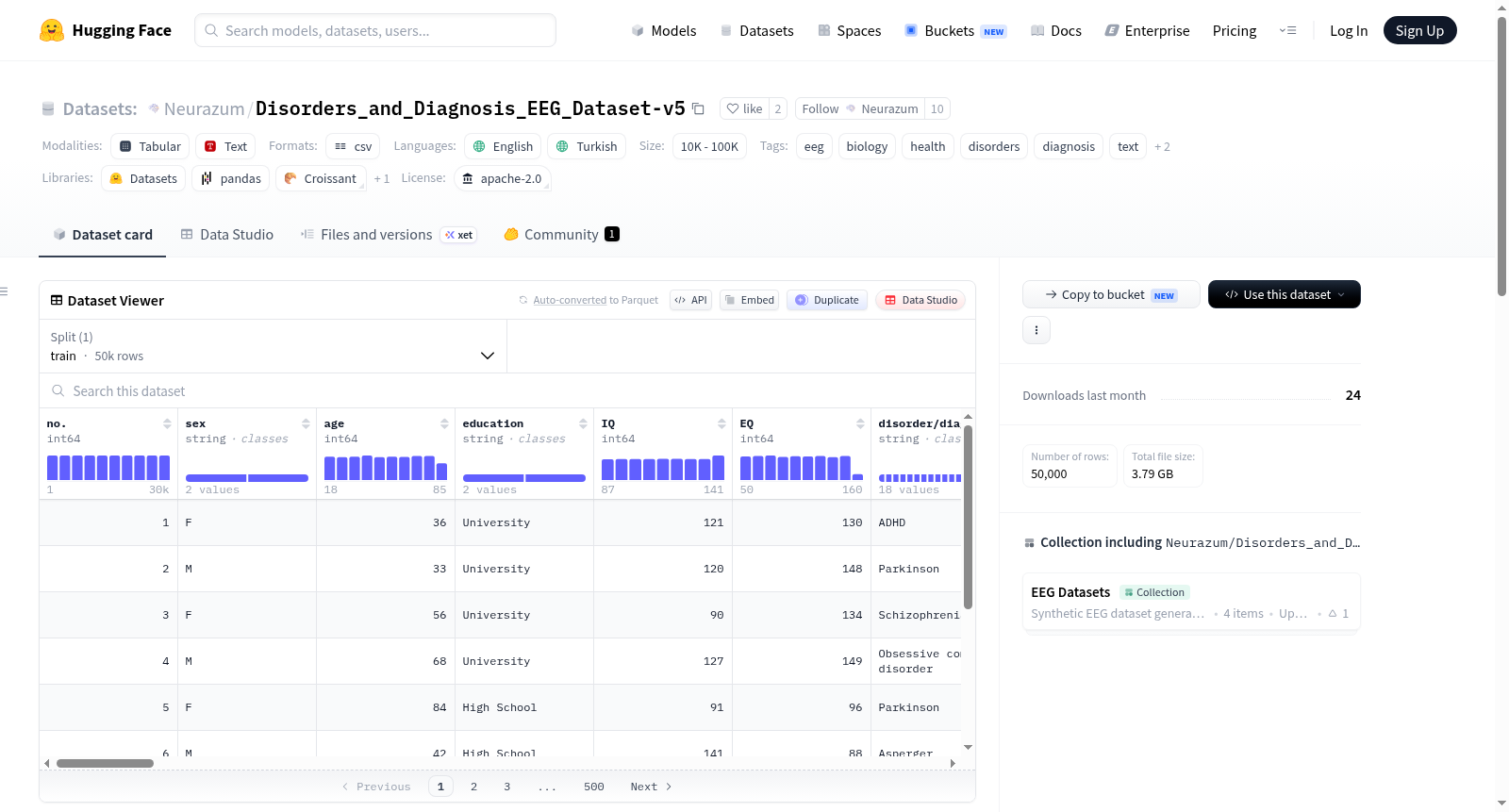
Task: Switch to the Data Studio tab
Action: 227,235
